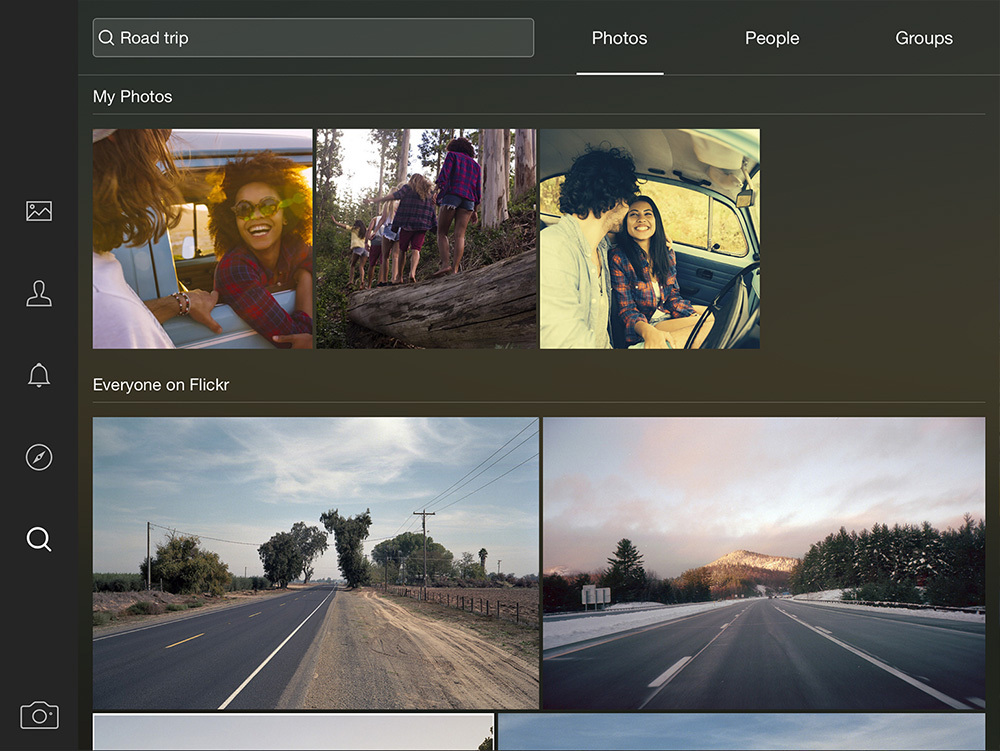Click magnifier icon inside the search field
The image size is (1000, 751).
click(106, 38)
